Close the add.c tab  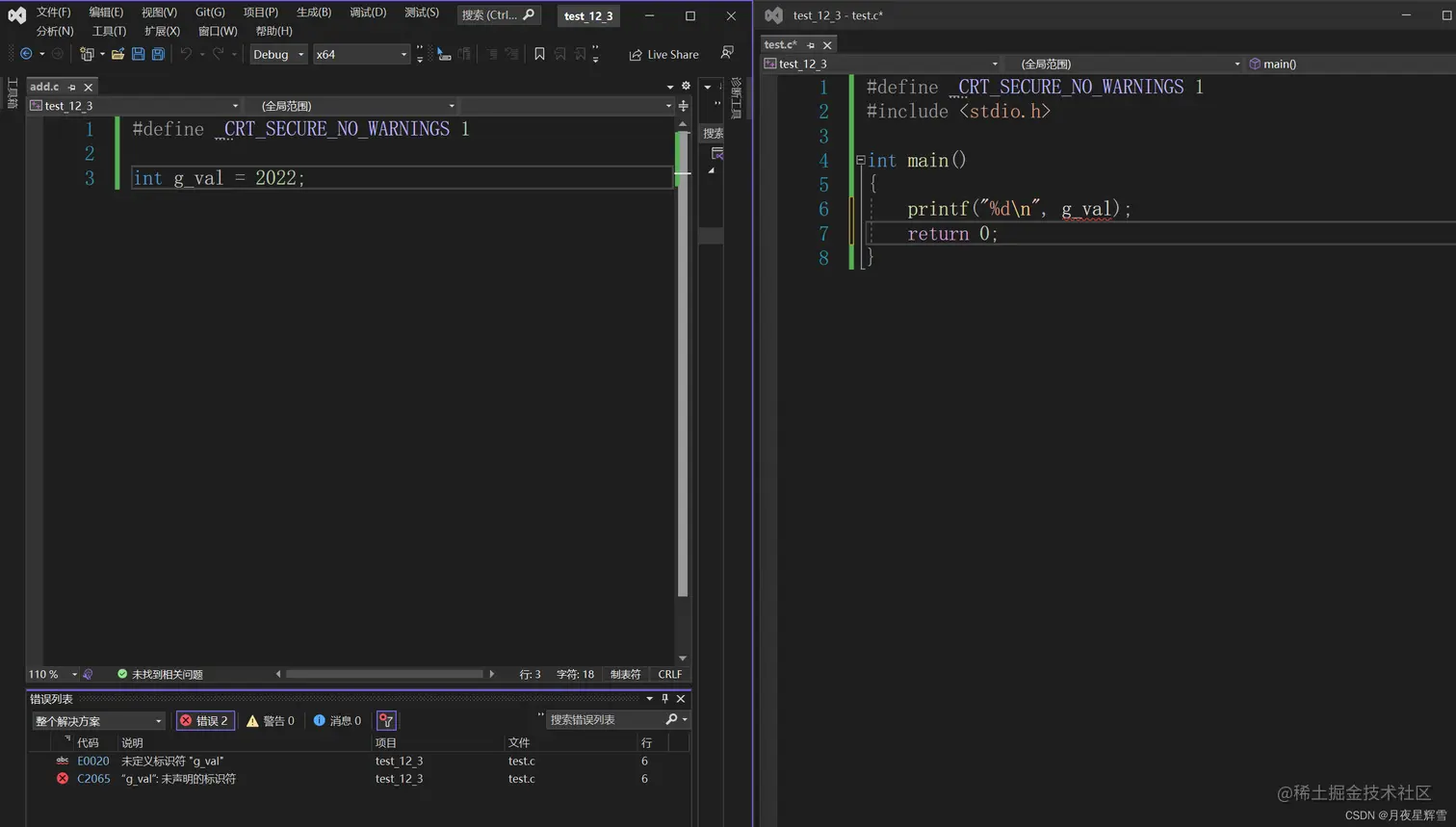(x=88, y=87)
